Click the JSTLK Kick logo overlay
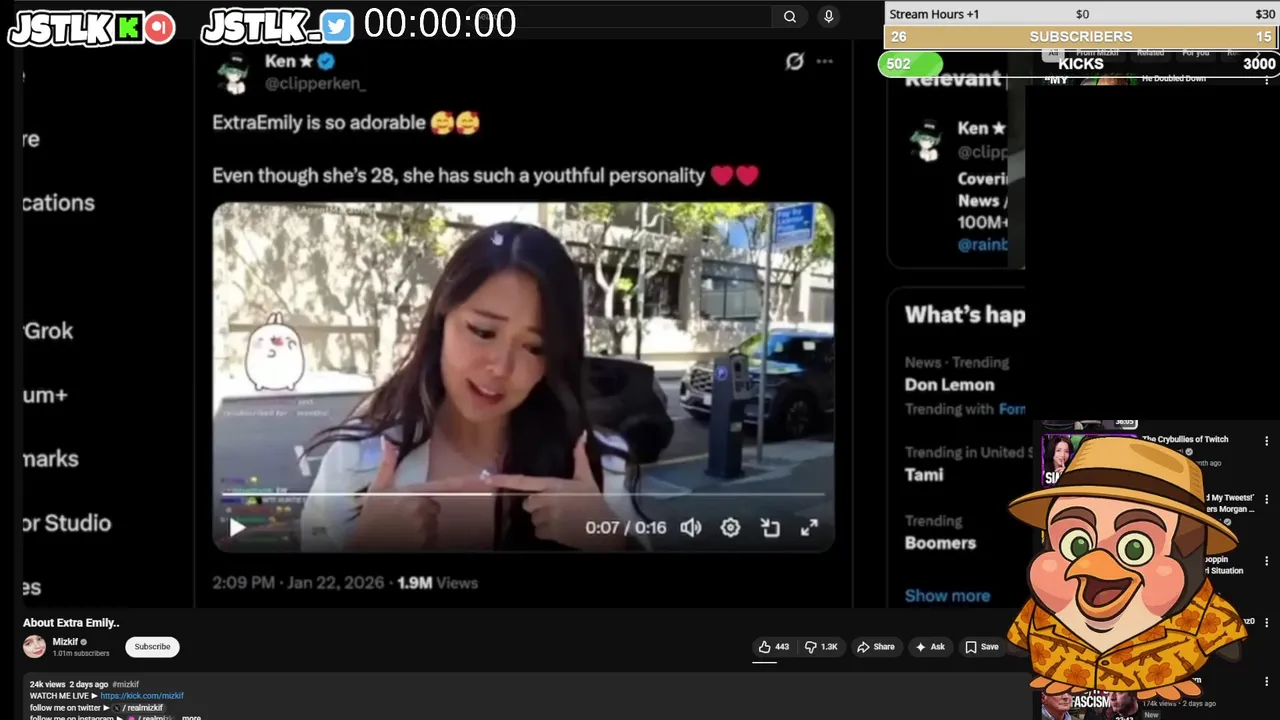This screenshot has height=720, width=1280. pyautogui.click(x=91, y=28)
